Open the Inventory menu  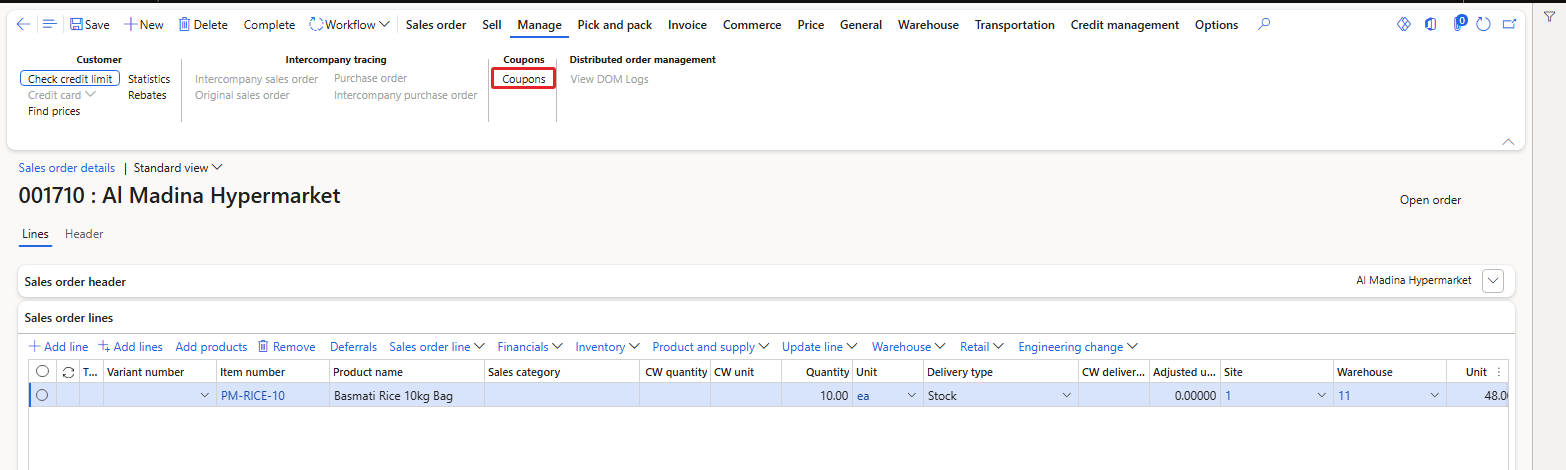[x=607, y=347]
